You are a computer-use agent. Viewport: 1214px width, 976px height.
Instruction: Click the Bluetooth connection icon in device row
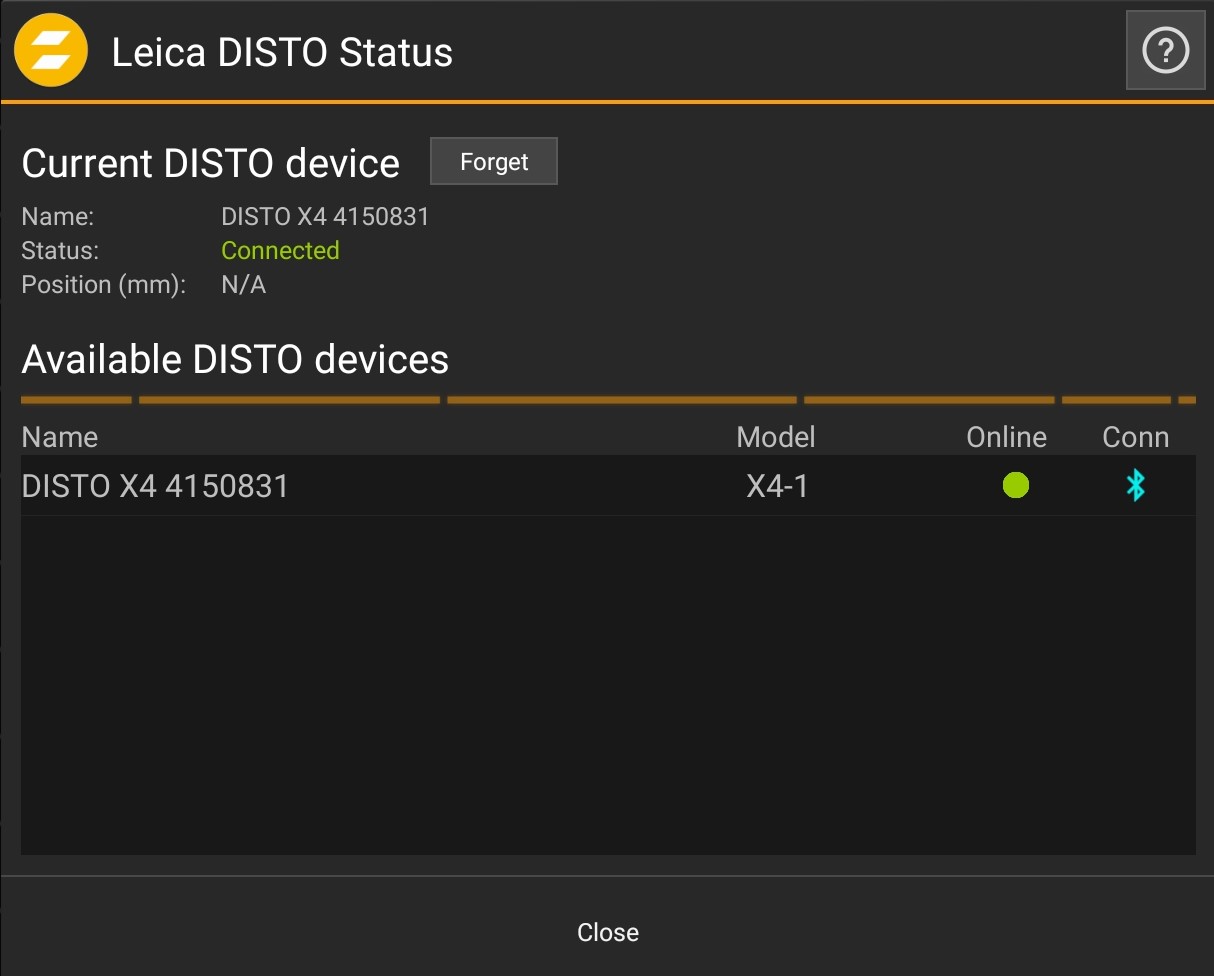[1135, 486]
